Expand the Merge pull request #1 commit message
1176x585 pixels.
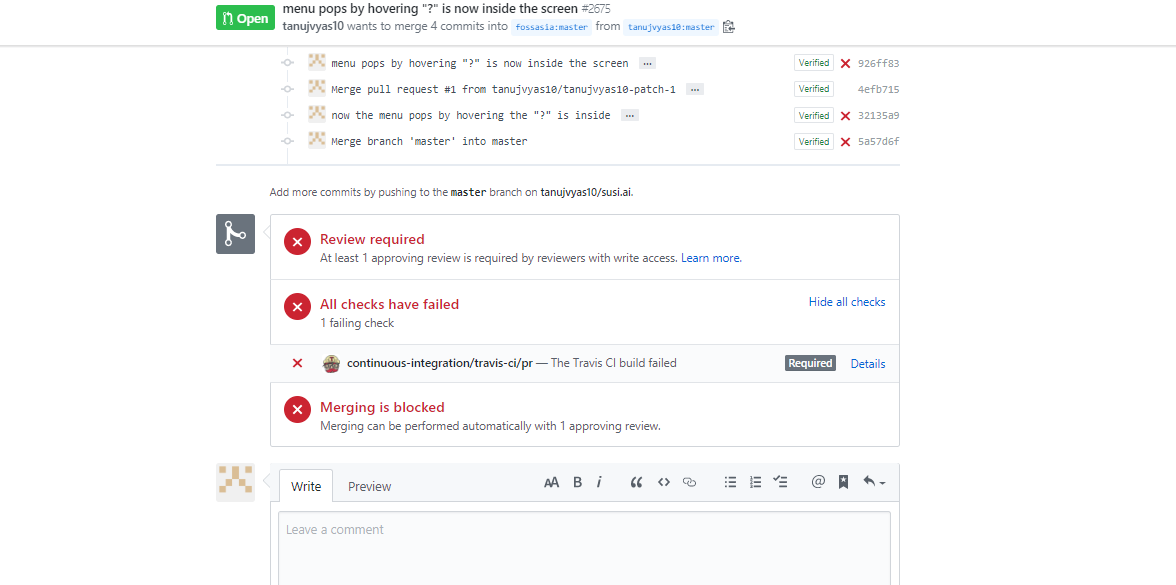(695, 88)
